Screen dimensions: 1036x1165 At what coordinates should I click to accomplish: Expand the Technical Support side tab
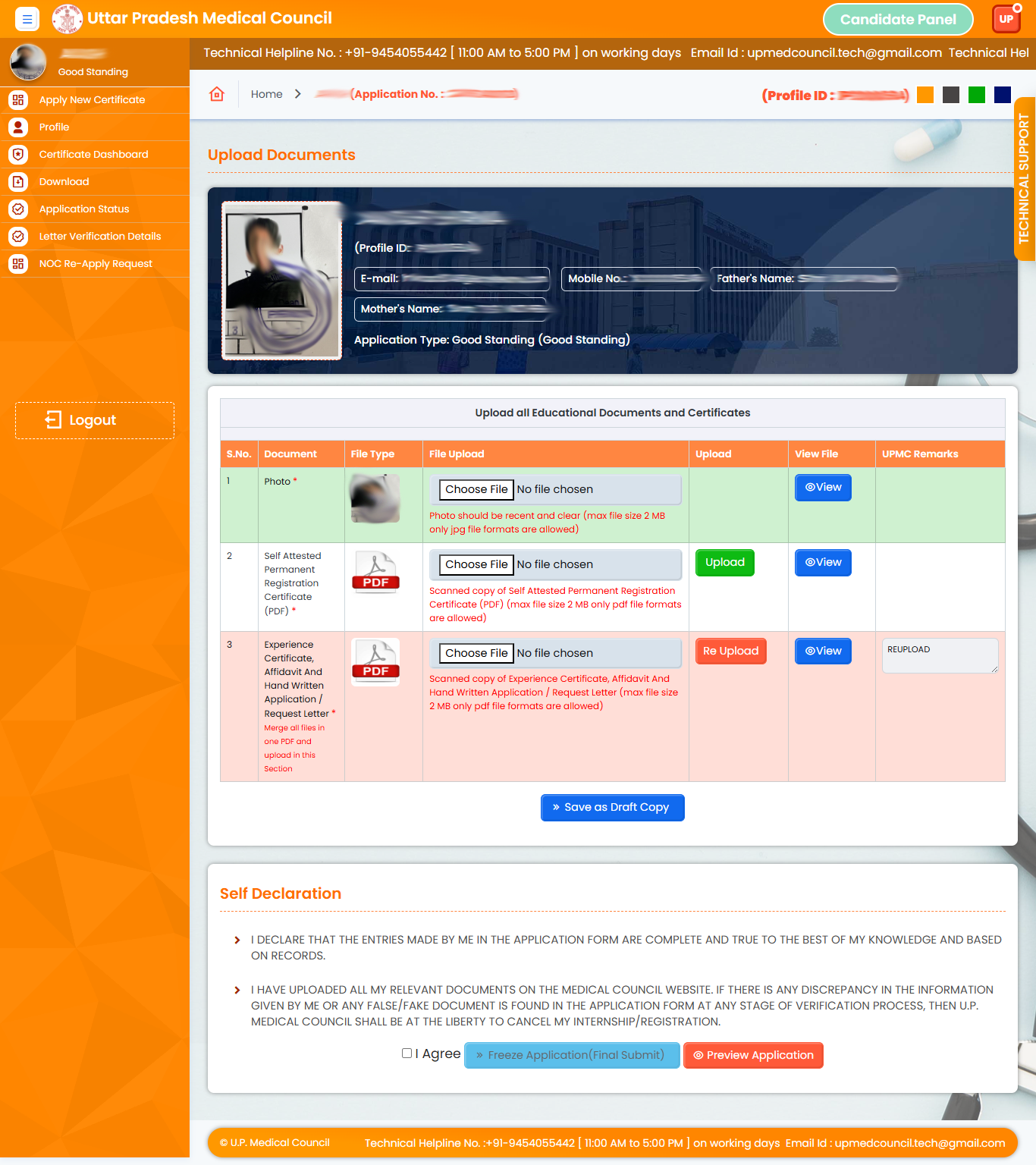[x=1025, y=179]
